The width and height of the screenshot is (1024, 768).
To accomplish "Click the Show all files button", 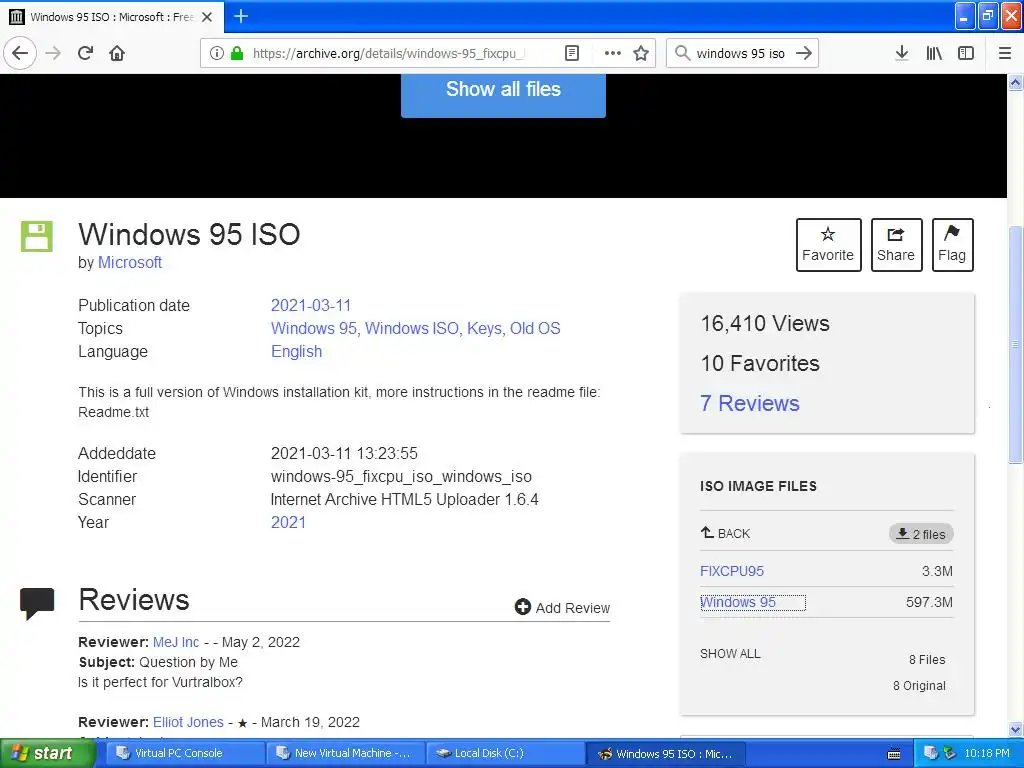I will 503,91.
